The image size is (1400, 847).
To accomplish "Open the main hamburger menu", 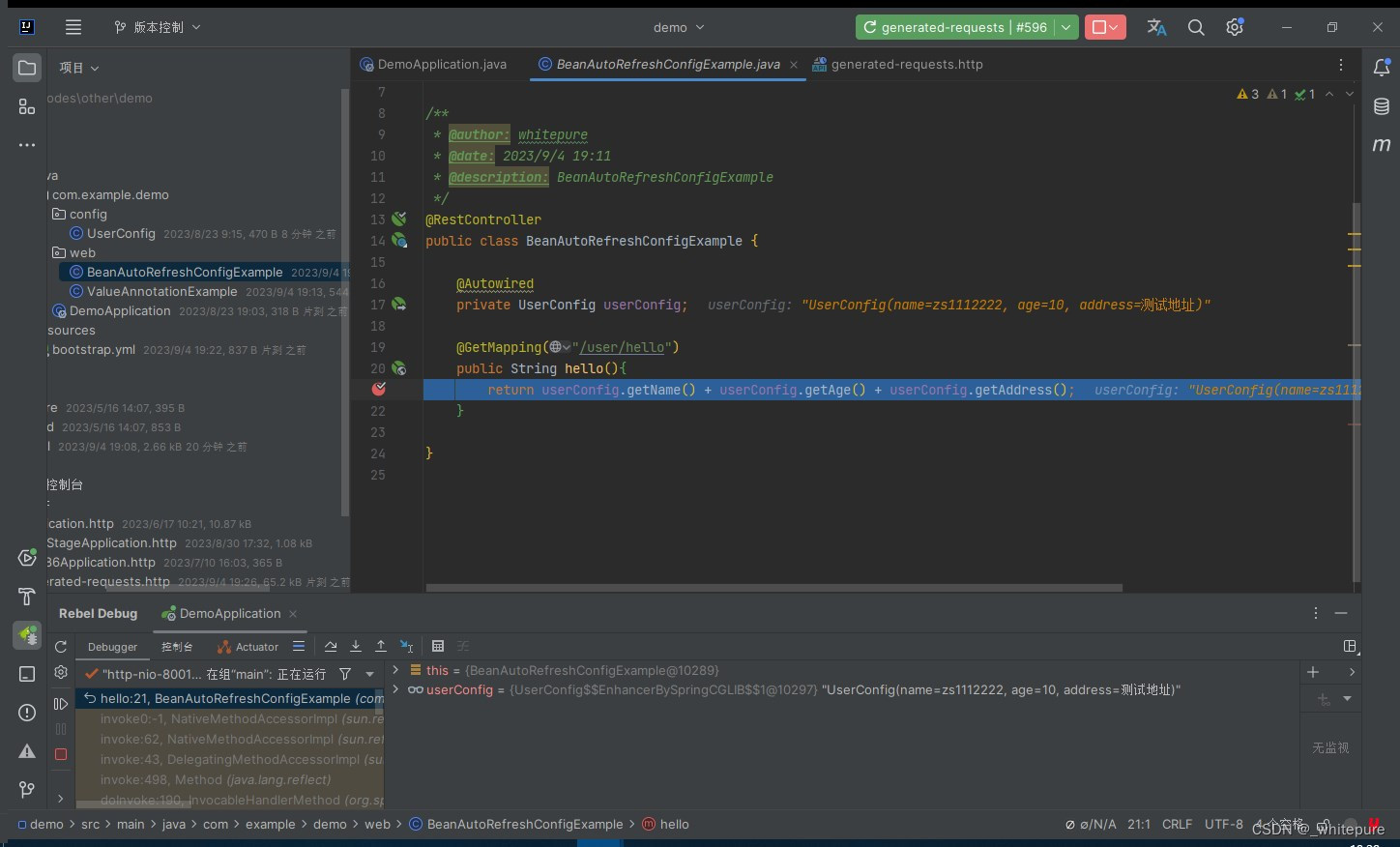I will [x=73, y=27].
